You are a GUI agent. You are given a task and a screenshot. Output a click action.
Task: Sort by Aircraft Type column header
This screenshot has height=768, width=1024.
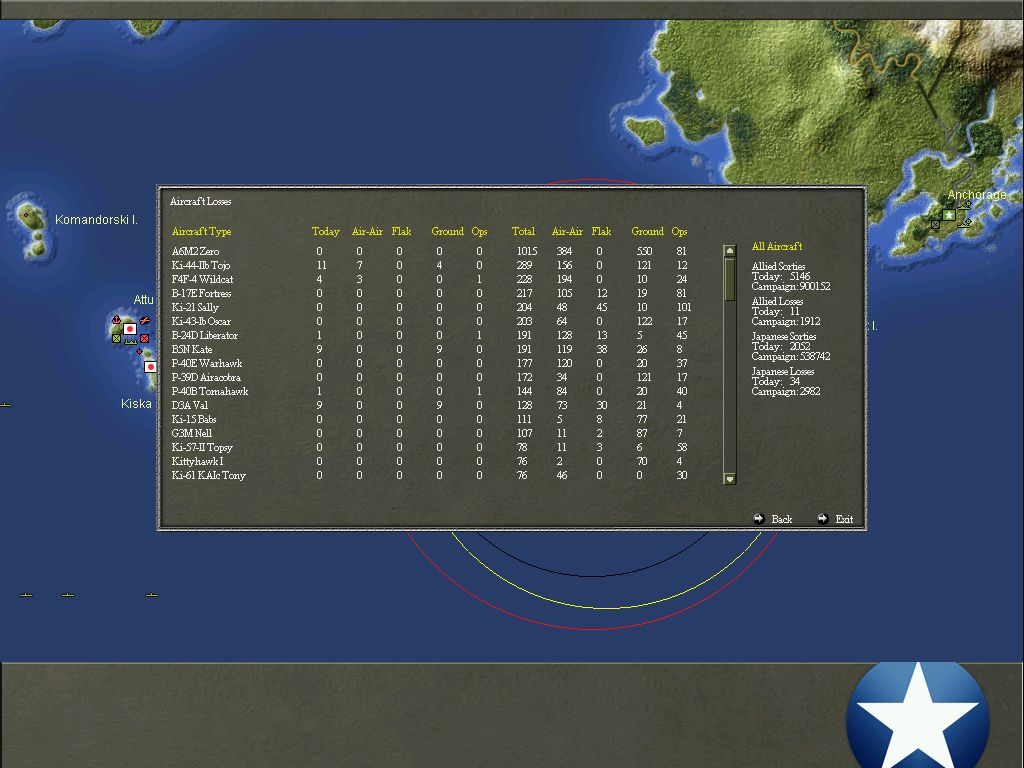[201, 231]
